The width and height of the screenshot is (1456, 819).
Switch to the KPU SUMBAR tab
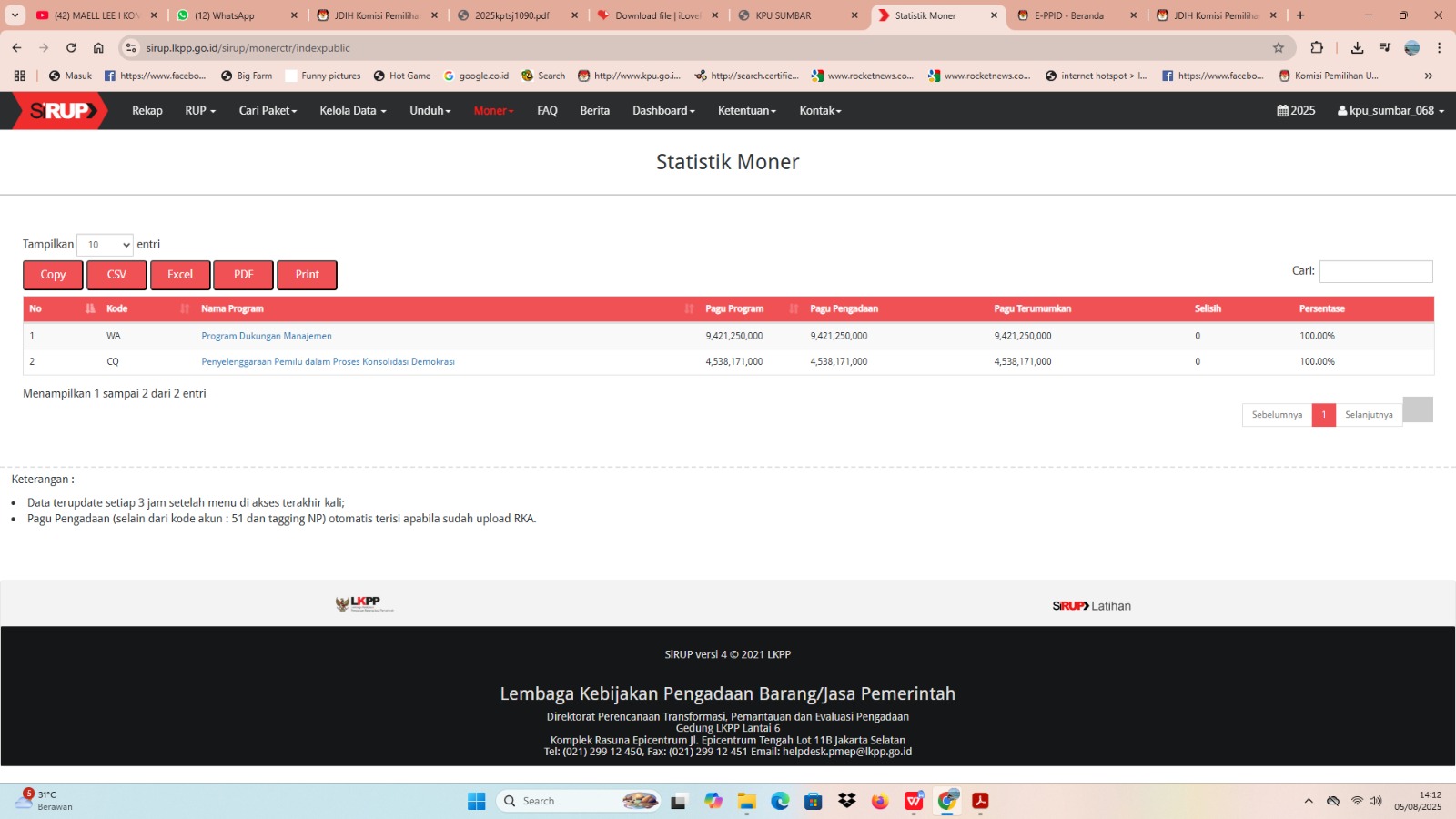coord(792,15)
